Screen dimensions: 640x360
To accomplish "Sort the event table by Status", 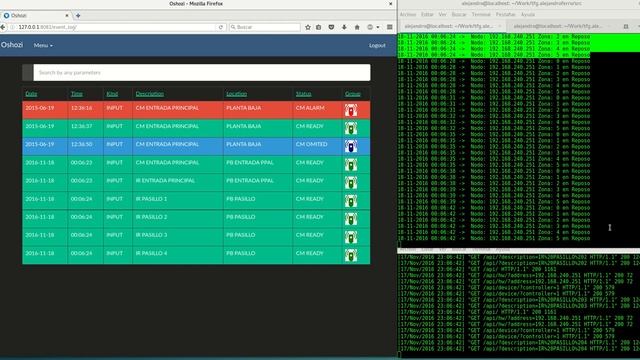I will pyautogui.click(x=304, y=94).
